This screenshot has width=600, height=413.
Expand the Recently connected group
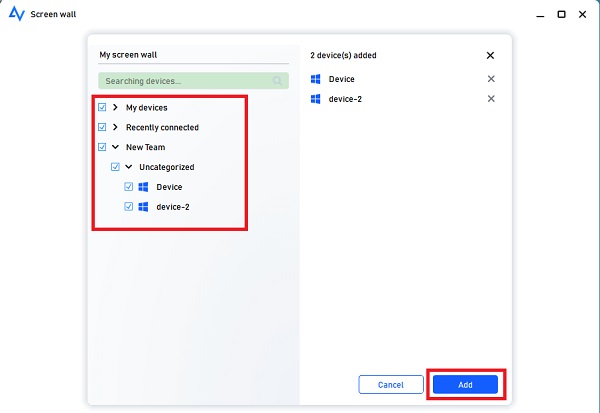click(115, 127)
